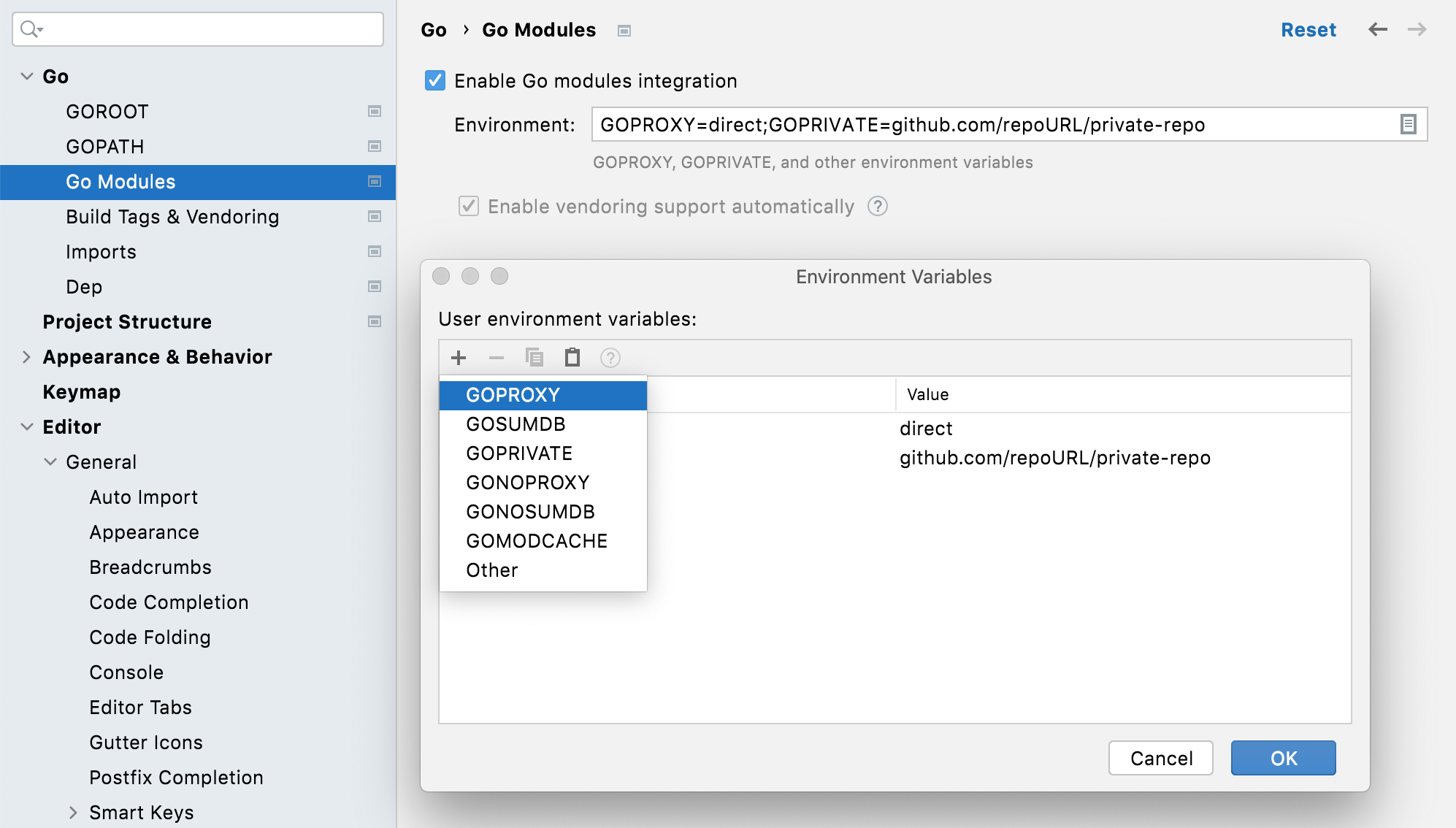This screenshot has height=828, width=1456.
Task: Select GOPRIVATE from the popup list
Action: click(543, 453)
